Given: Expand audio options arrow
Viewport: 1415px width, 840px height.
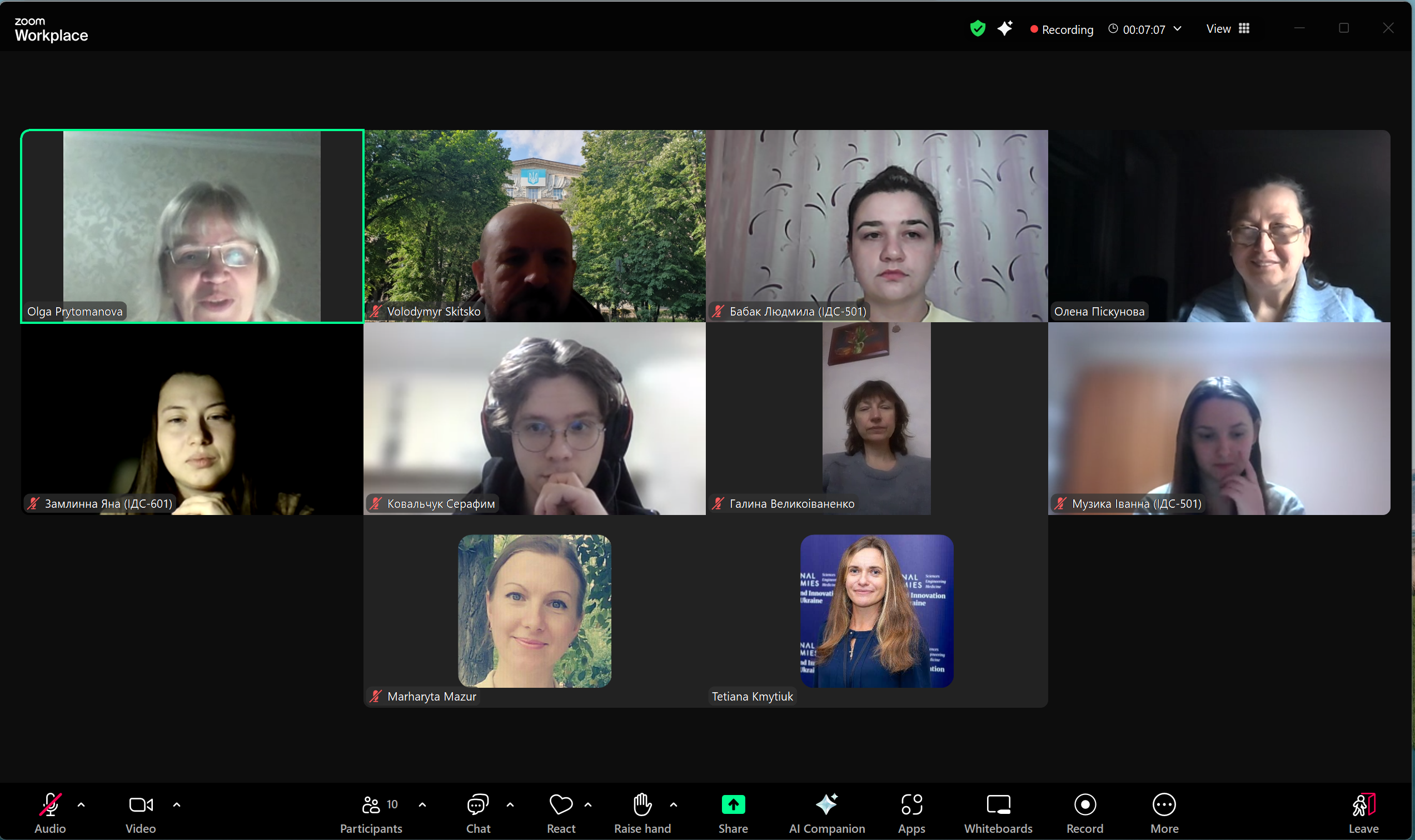Looking at the screenshot, I should (81, 804).
